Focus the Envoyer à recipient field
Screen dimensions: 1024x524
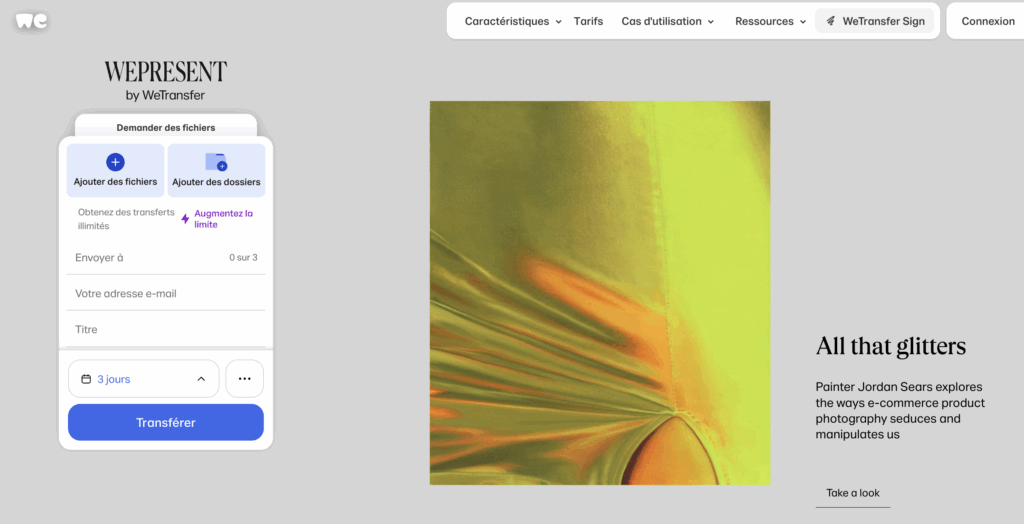[166, 257]
